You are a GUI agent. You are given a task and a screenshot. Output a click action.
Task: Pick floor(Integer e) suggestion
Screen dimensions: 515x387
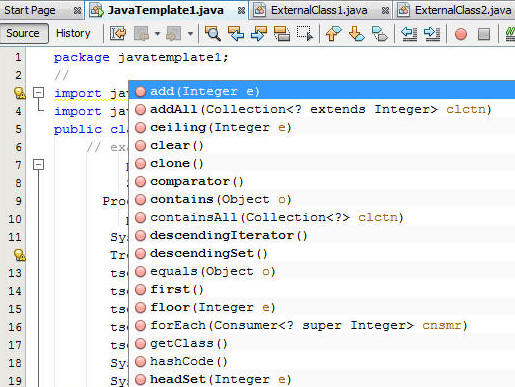322,307
